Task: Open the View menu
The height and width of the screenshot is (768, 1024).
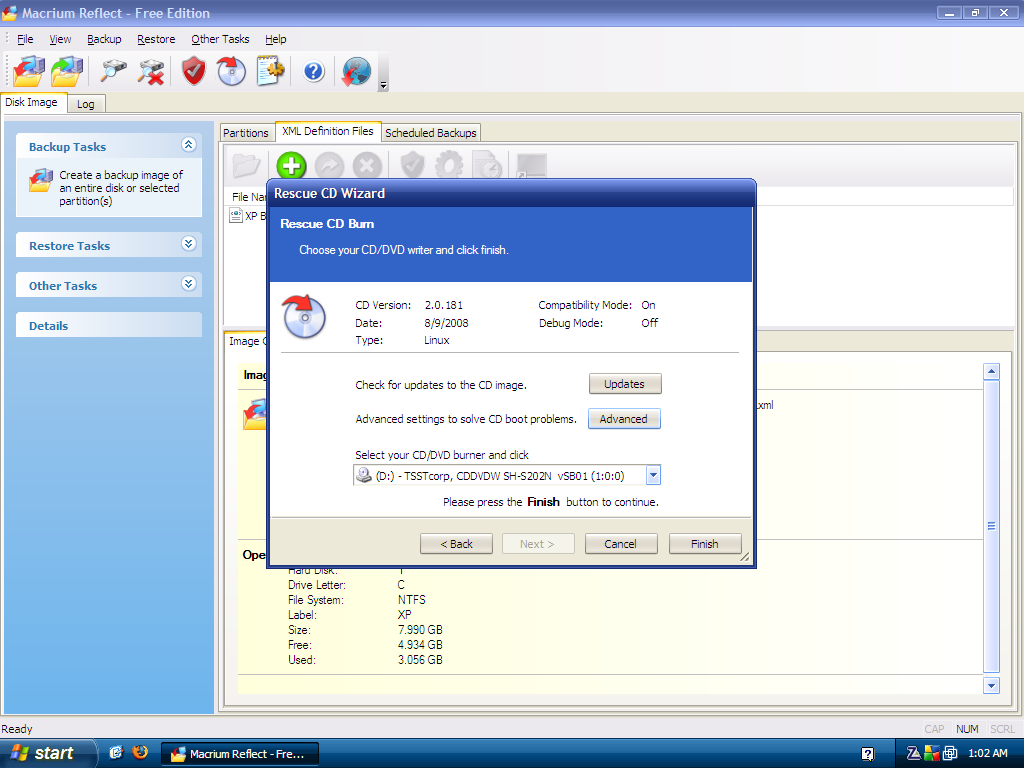Action: point(60,39)
